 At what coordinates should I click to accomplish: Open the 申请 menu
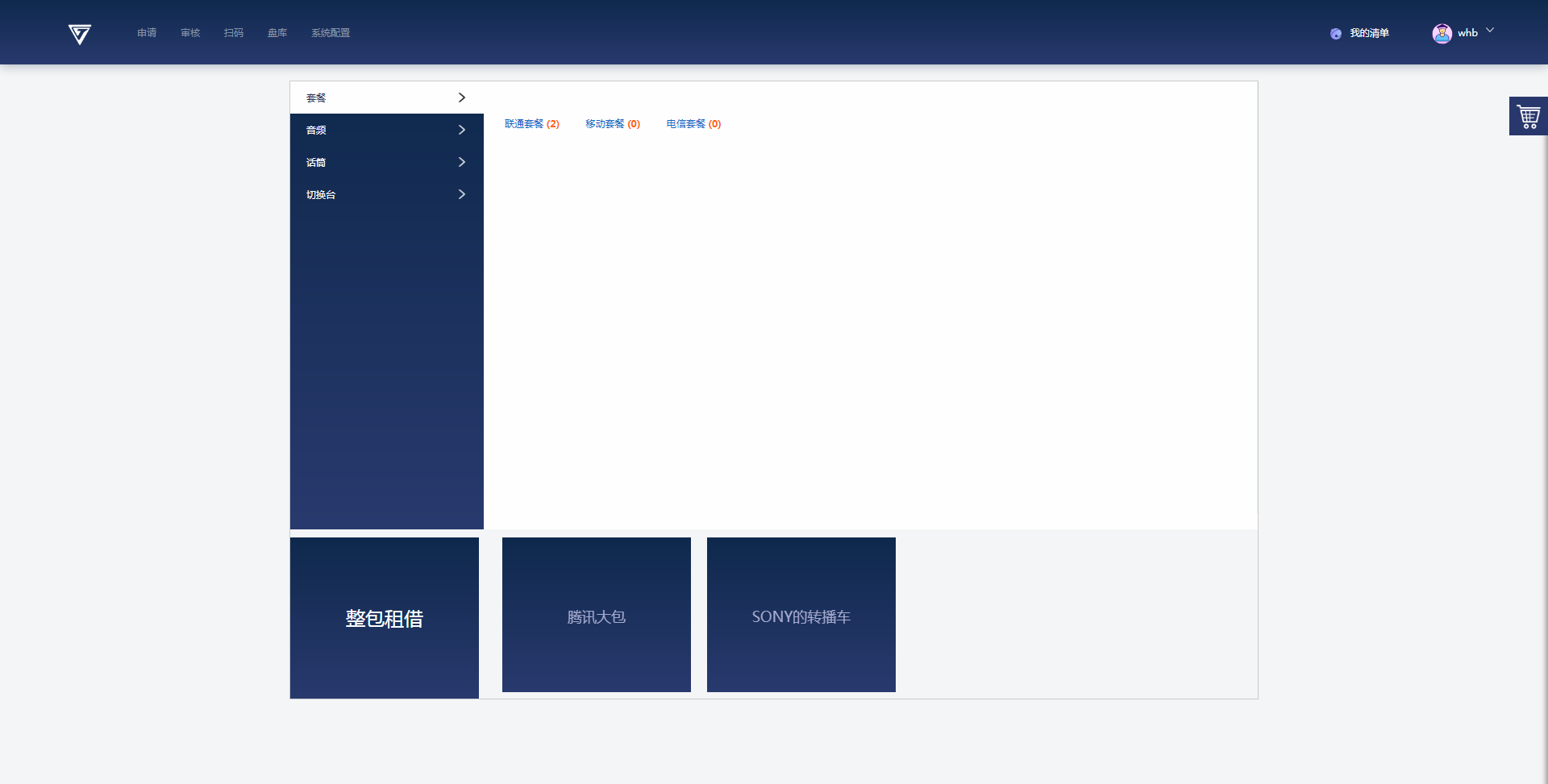pos(147,33)
